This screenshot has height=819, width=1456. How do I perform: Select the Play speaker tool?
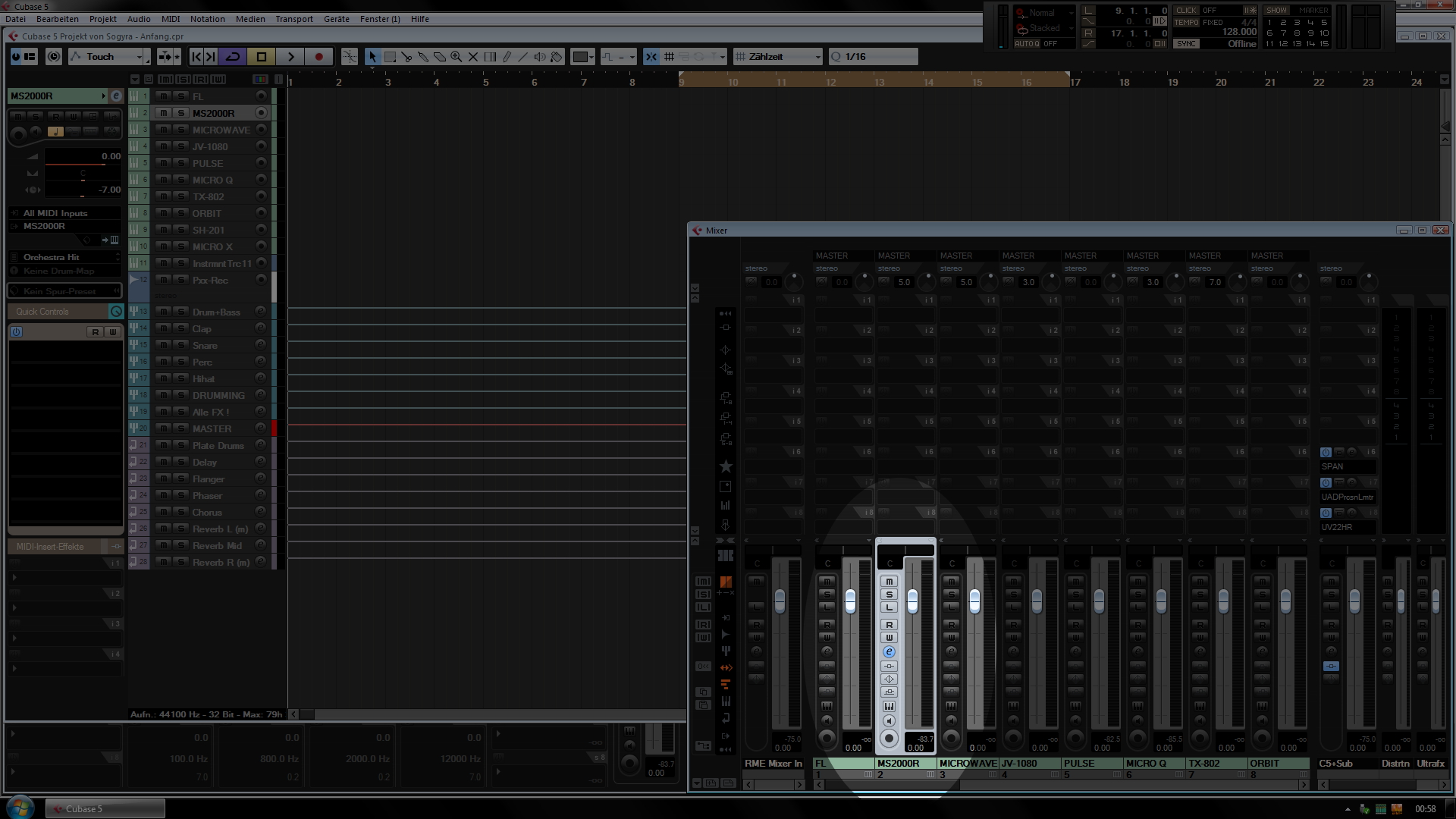[x=540, y=57]
